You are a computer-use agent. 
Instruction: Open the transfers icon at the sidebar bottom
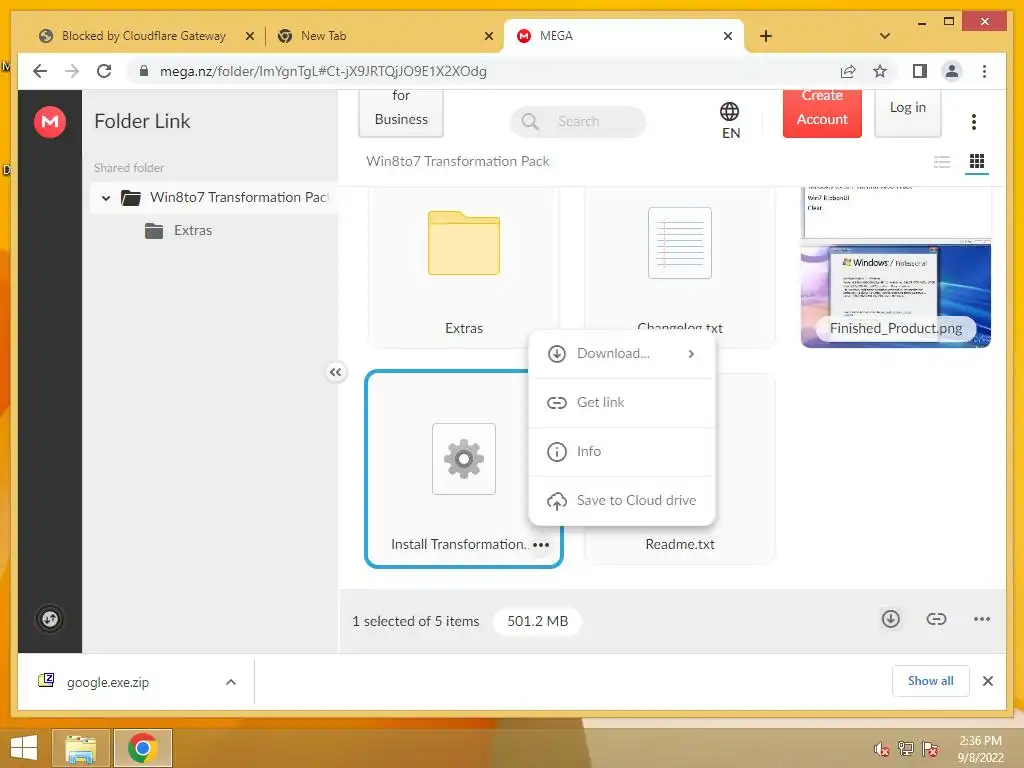(x=50, y=618)
